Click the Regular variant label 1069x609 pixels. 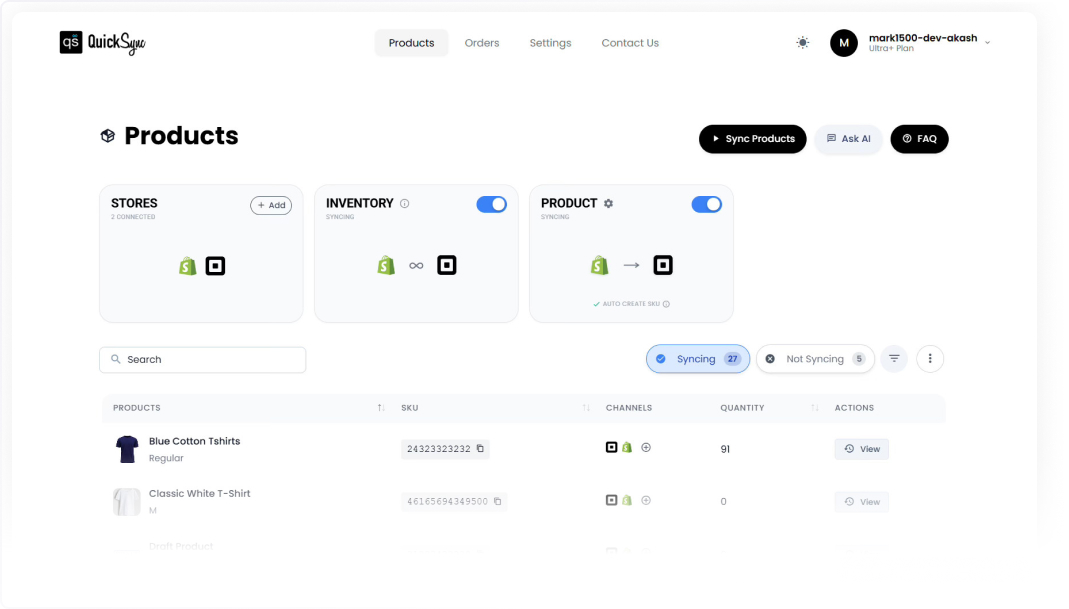click(x=166, y=458)
